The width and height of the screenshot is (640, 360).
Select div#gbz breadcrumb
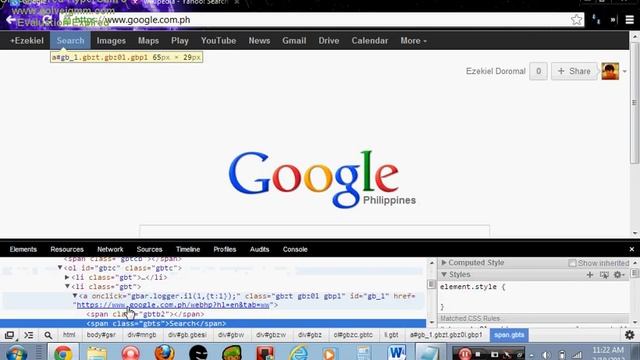[310, 335]
